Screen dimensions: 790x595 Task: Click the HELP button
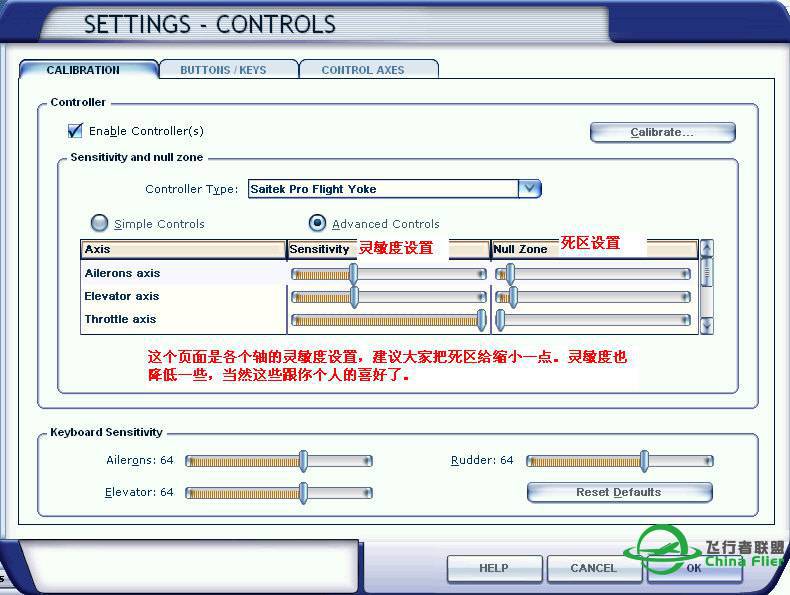(x=494, y=568)
